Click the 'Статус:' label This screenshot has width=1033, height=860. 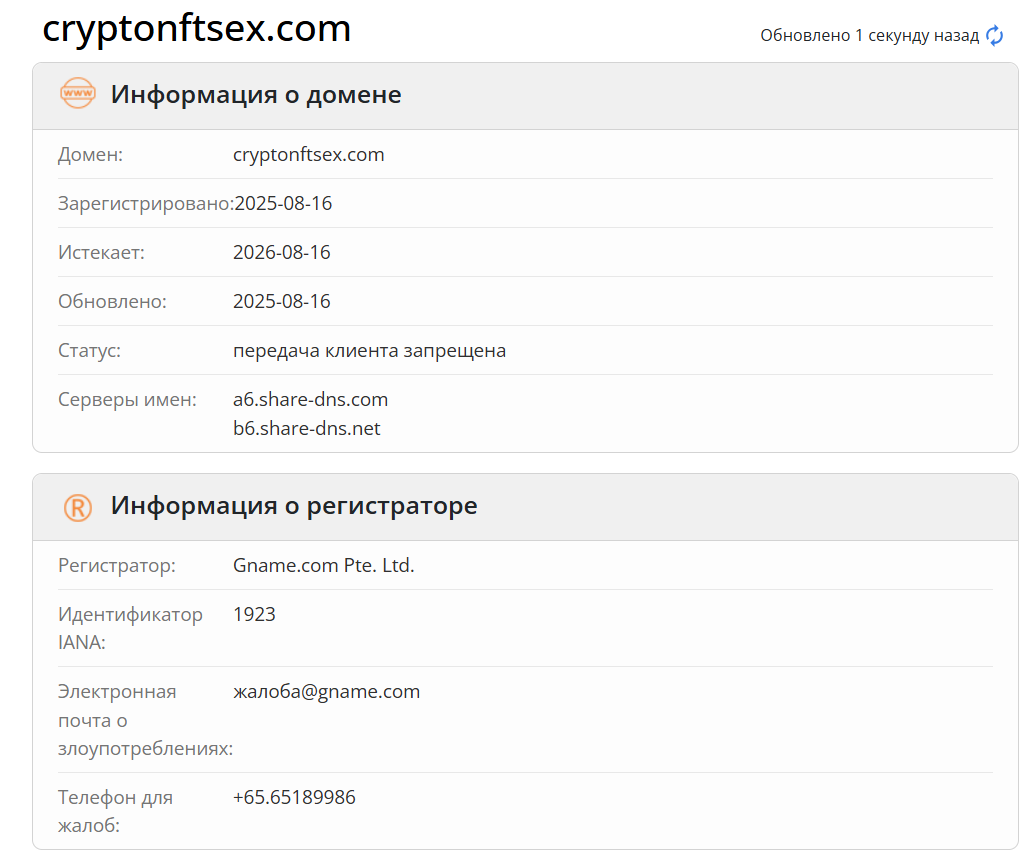tap(90, 350)
